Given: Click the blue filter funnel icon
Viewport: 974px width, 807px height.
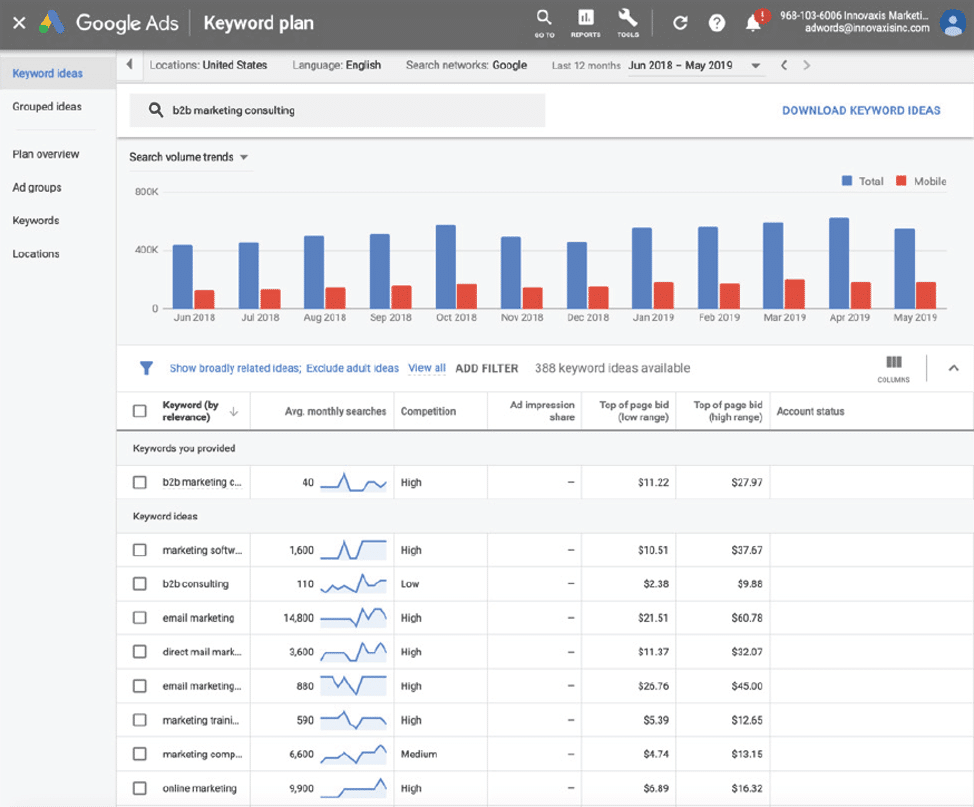Looking at the screenshot, I should click(x=146, y=368).
